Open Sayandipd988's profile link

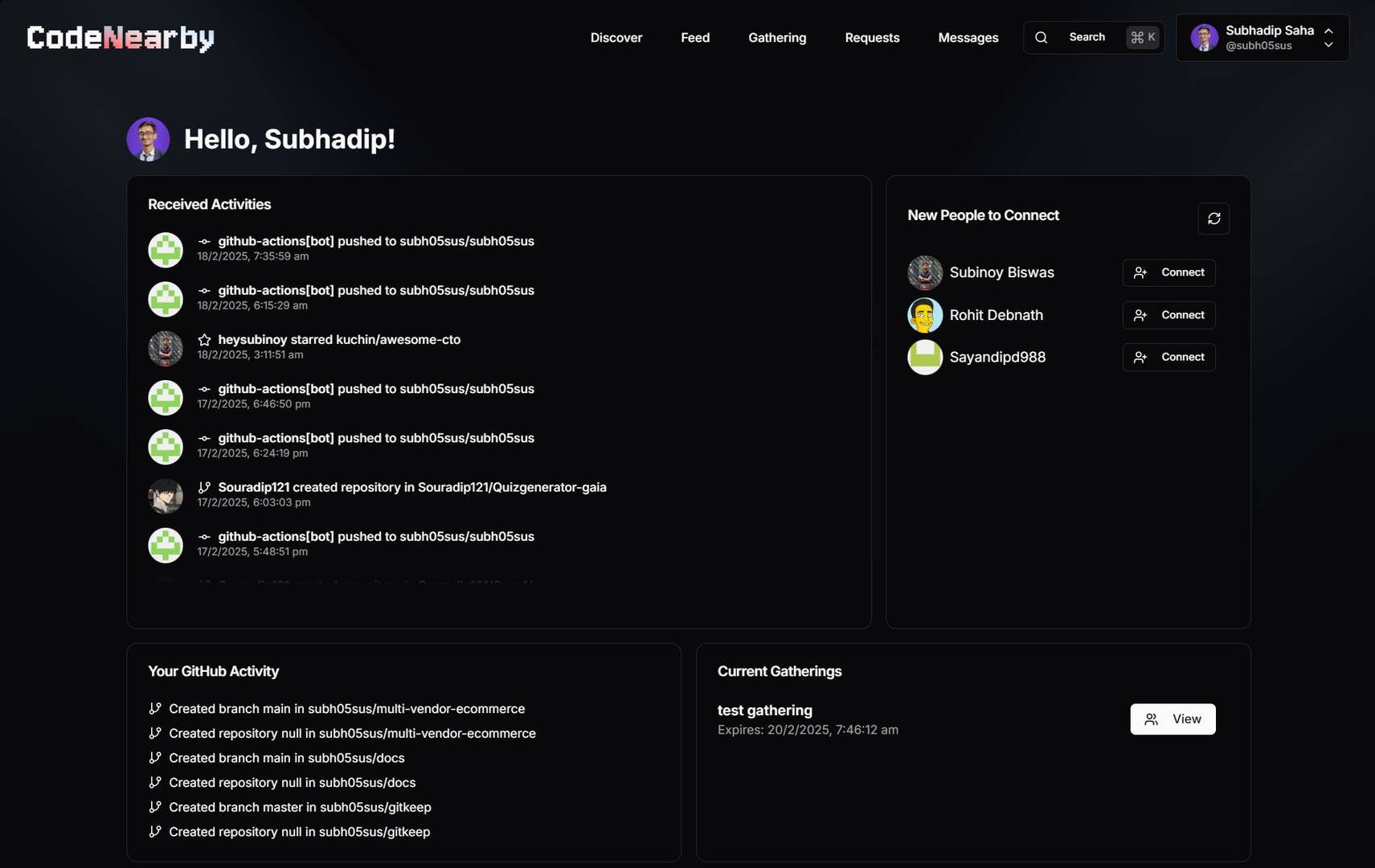997,357
